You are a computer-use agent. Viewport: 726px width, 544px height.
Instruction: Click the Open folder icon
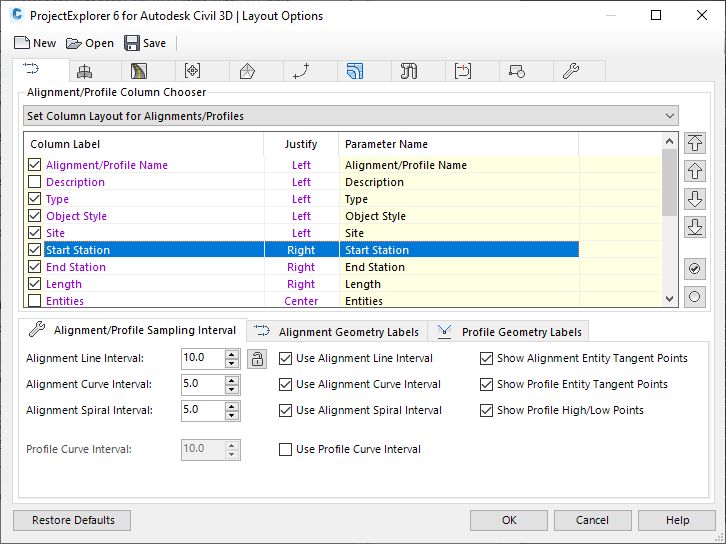click(x=74, y=44)
